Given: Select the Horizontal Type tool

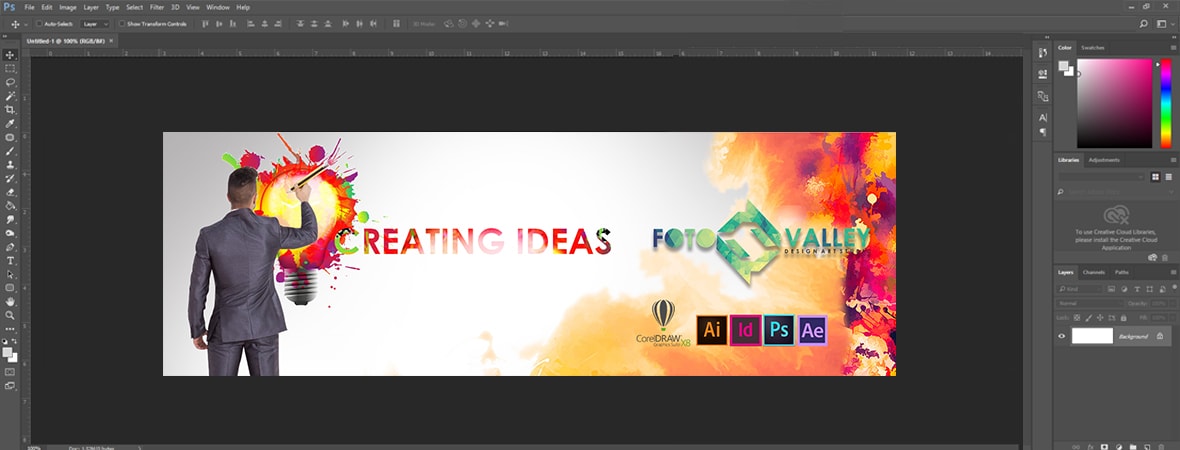Looking at the screenshot, I should [11, 260].
